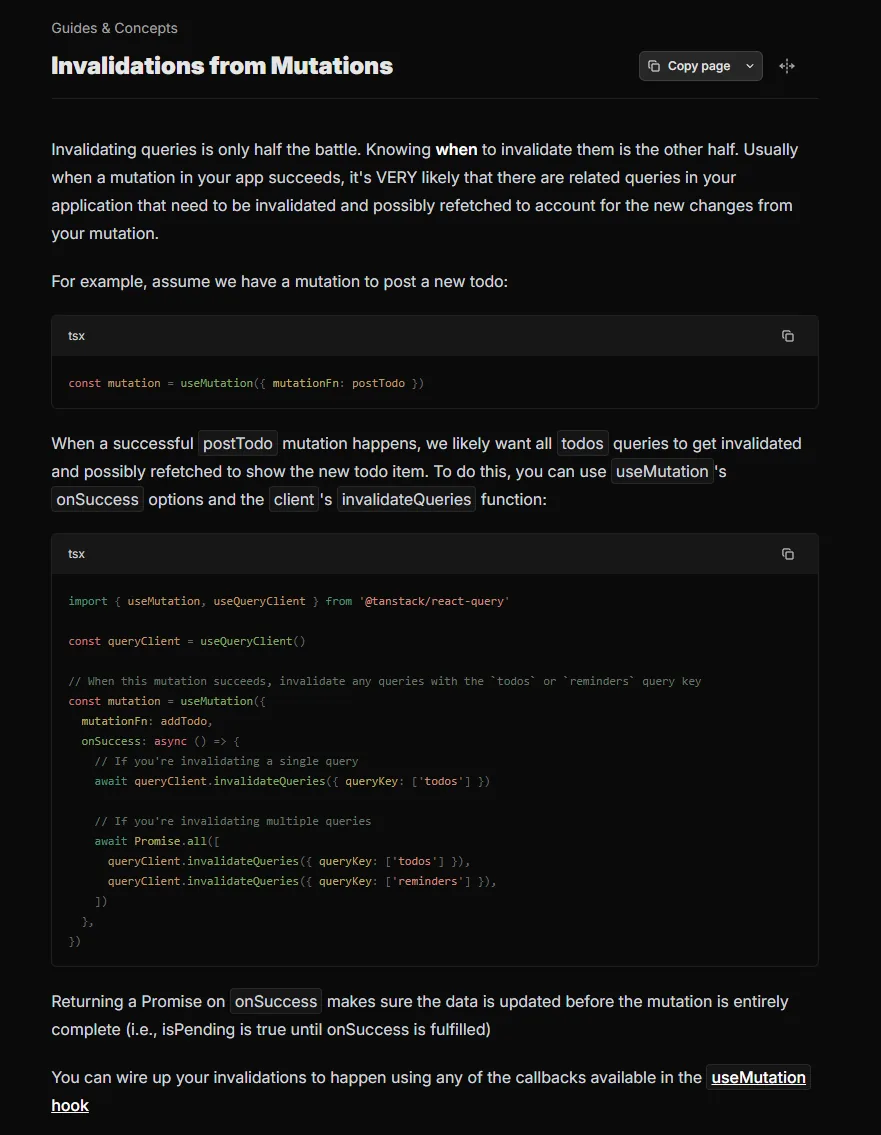Viewport: 881px width, 1135px height.
Task: Click the copy icon on the second code block
Action: coord(788,553)
